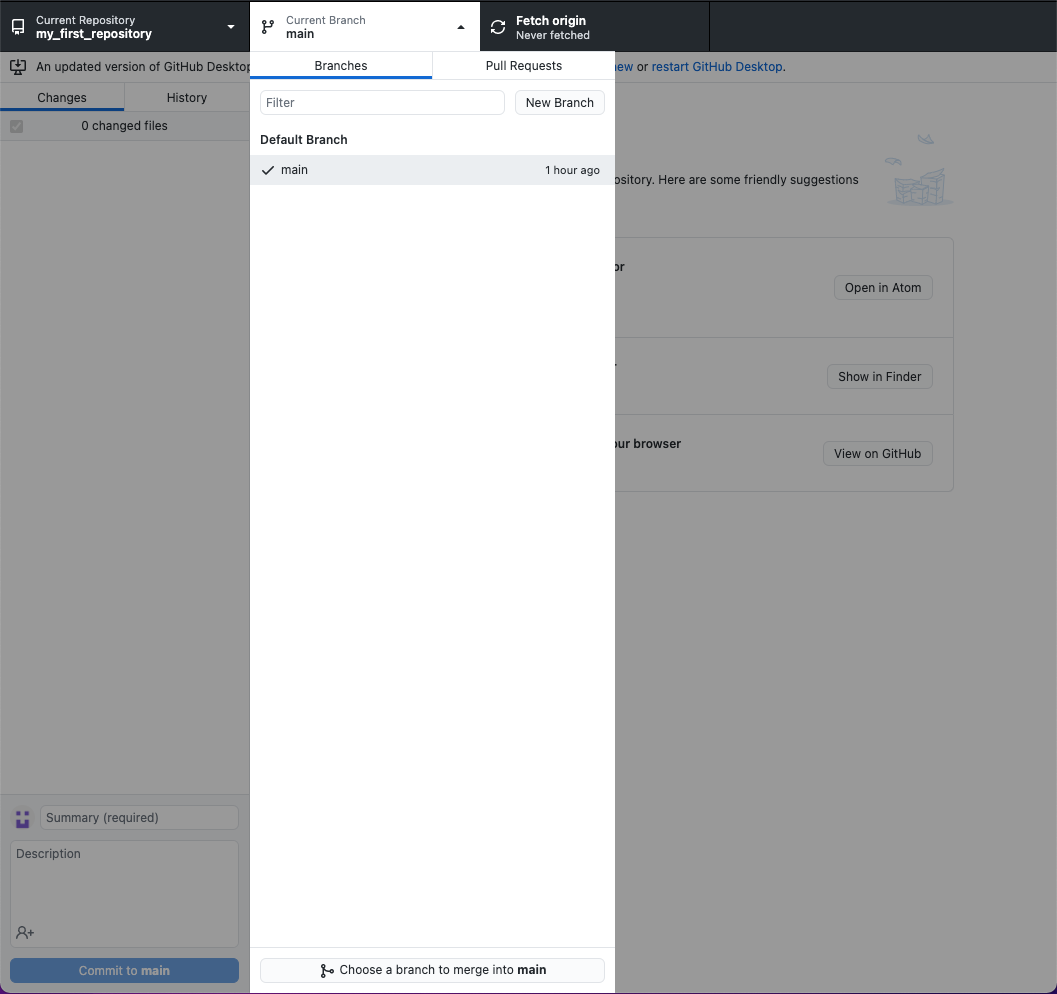The height and width of the screenshot is (994, 1057).
Task: Collapse the Current Branch dropdown arrow
Action: coord(461,27)
